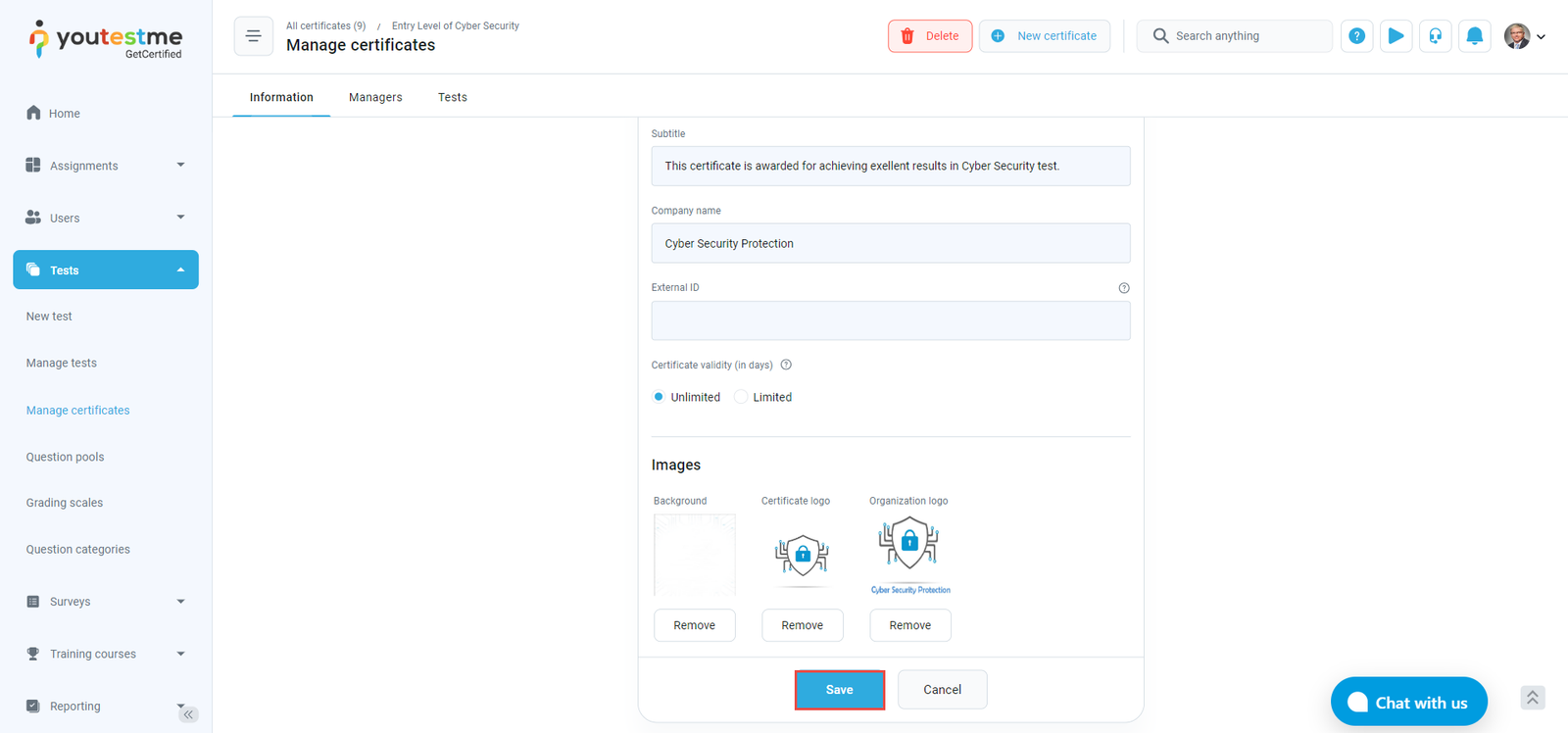This screenshot has height=733, width=1568.
Task: Expand the Assignments menu arrow
Action: point(180,165)
